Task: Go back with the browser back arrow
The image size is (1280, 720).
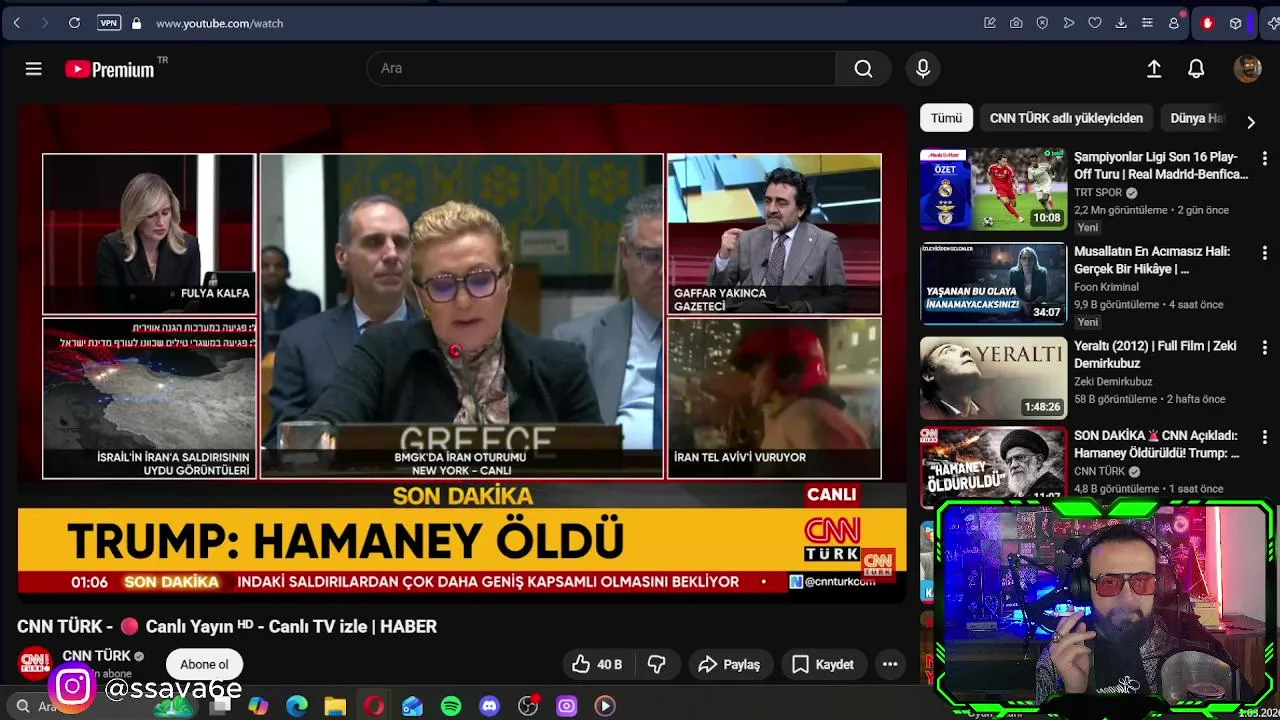Action: click(x=17, y=23)
